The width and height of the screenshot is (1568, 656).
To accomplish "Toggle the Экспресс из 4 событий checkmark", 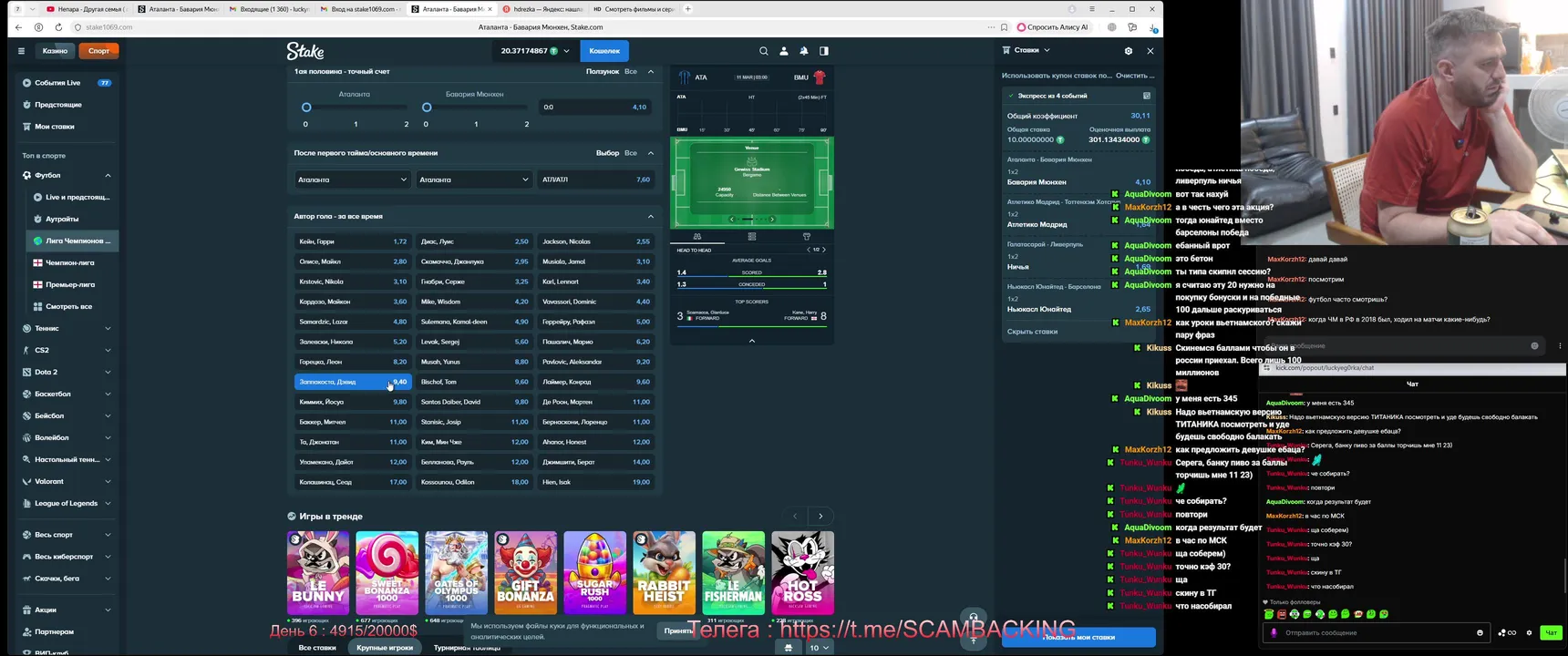I will click(1011, 96).
